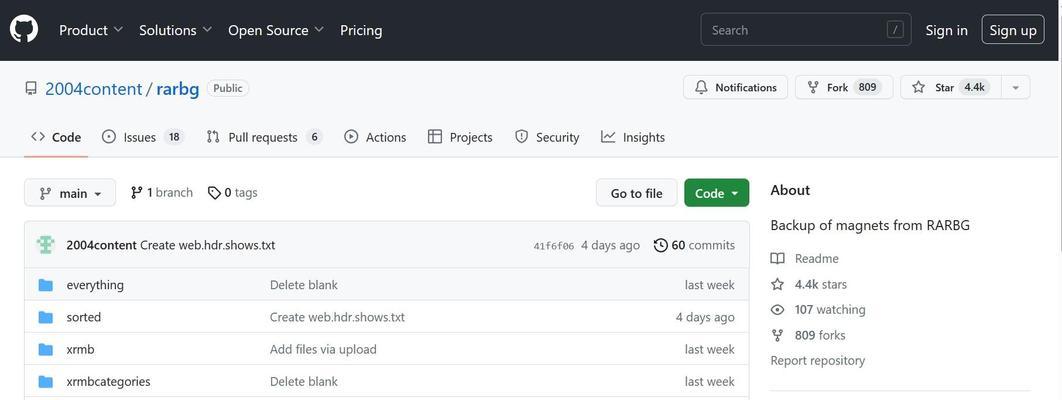The height and width of the screenshot is (400, 1062).
Task: Click the Notifications bell button
Action: coord(736,87)
